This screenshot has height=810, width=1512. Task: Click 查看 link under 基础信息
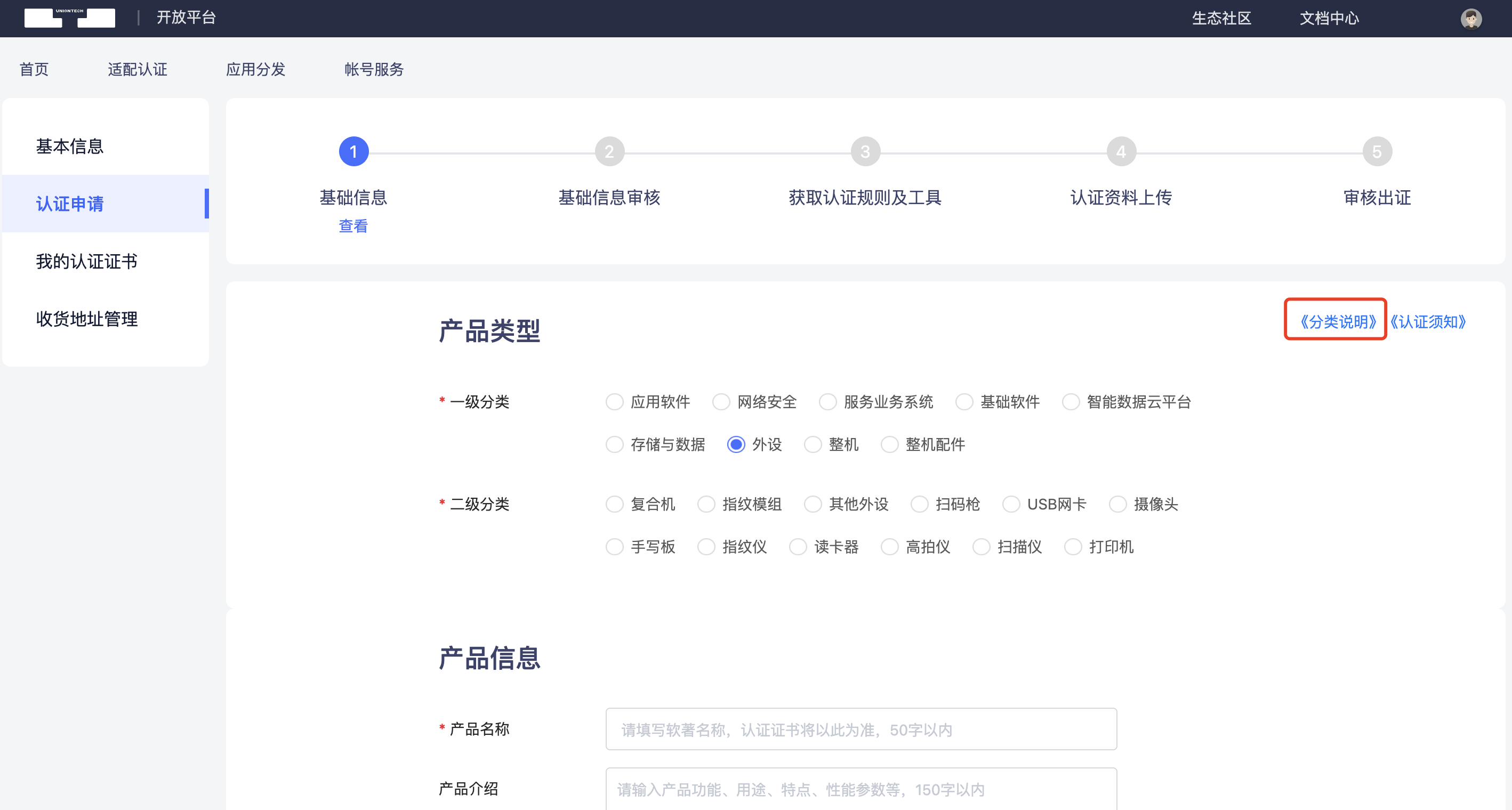[x=353, y=226]
